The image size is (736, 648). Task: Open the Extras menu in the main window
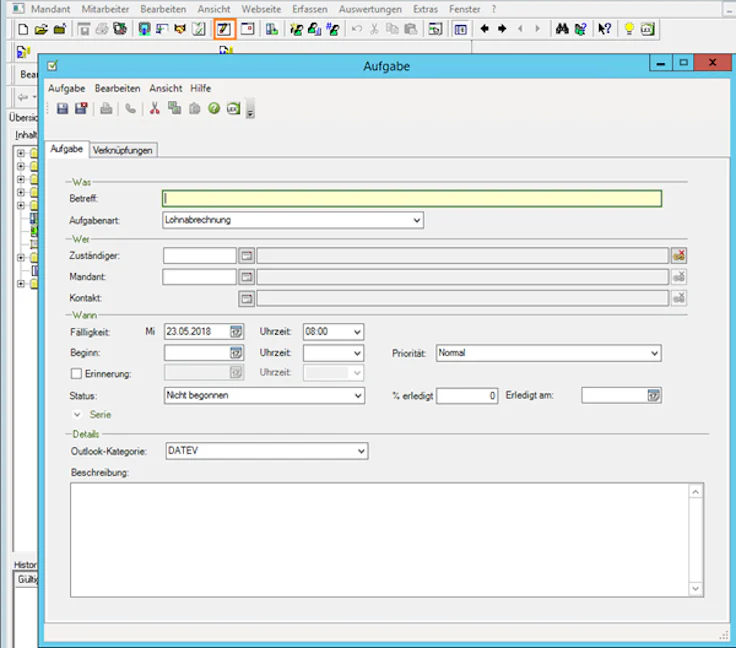click(x=425, y=9)
